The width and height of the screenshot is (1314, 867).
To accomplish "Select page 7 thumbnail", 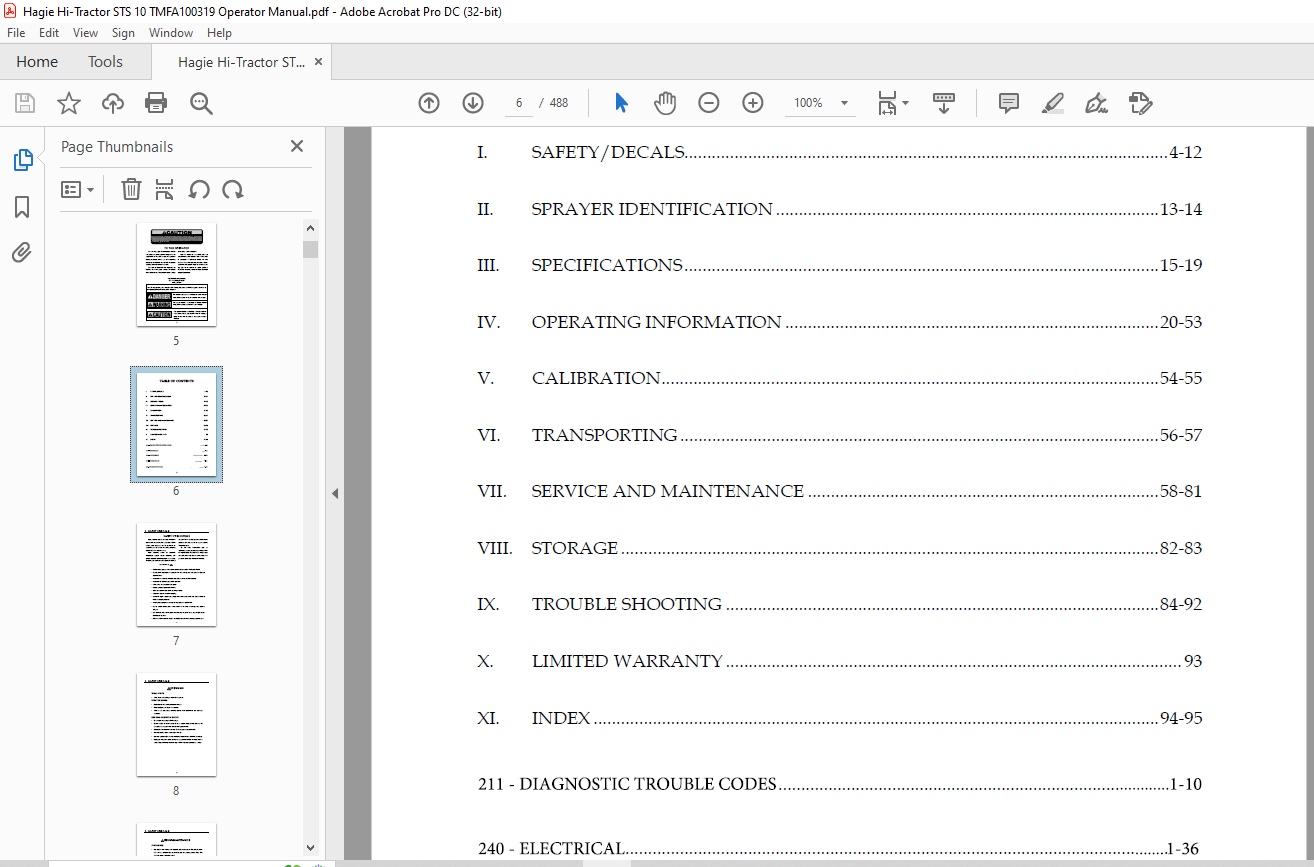I will (176, 575).
